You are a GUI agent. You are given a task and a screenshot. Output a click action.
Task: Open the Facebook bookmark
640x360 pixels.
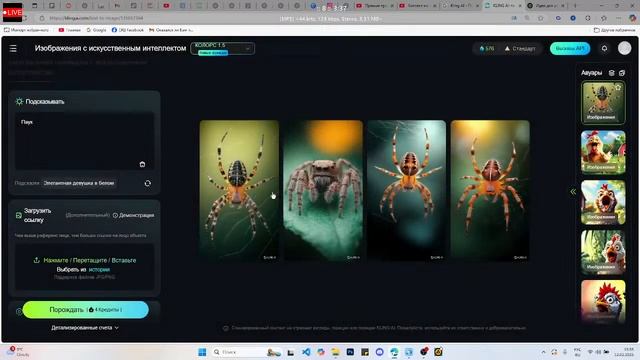point(128,30)
